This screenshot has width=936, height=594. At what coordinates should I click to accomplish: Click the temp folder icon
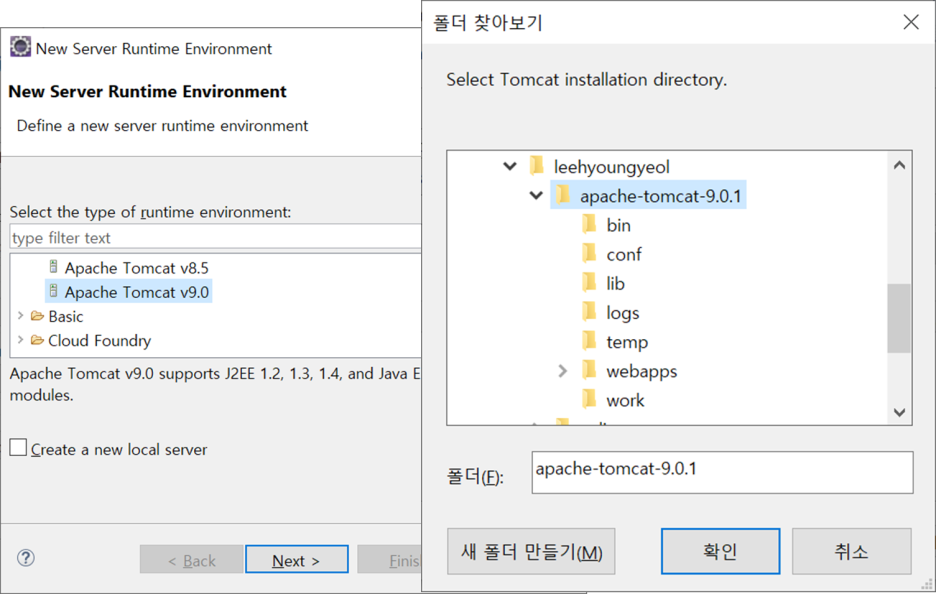(x=590, y=340)
